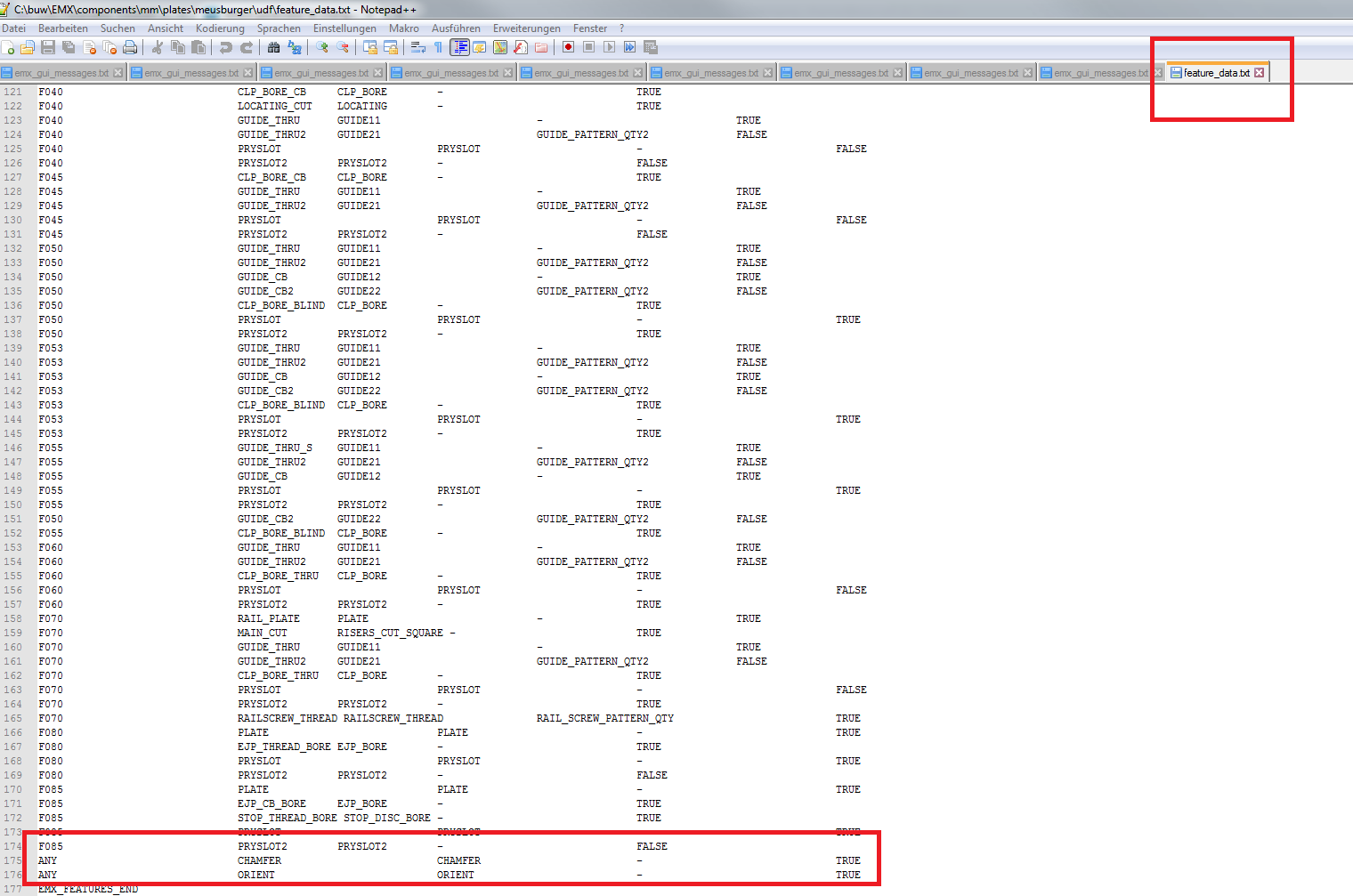Click the Open file folder icon
1353x896 pixels.
tap(28, 47)
